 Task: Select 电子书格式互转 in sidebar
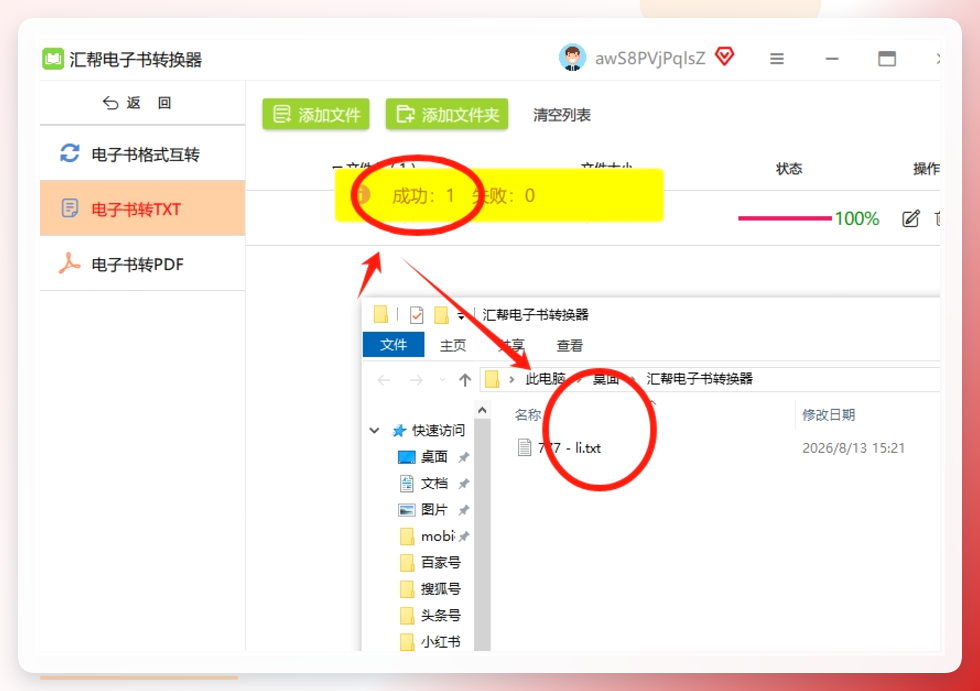[142, 154]
